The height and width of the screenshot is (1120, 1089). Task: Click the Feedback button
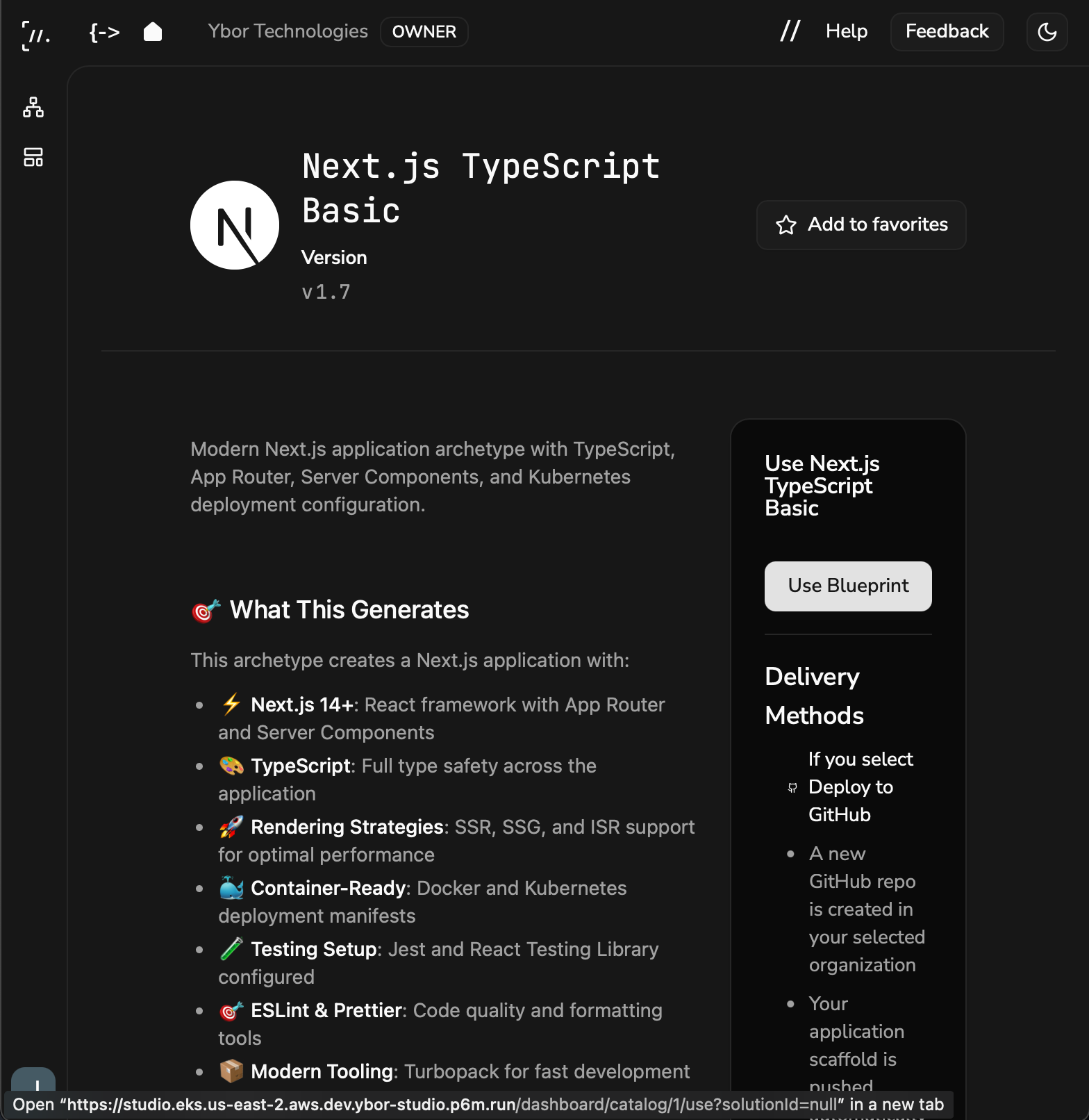click(947, 32)
